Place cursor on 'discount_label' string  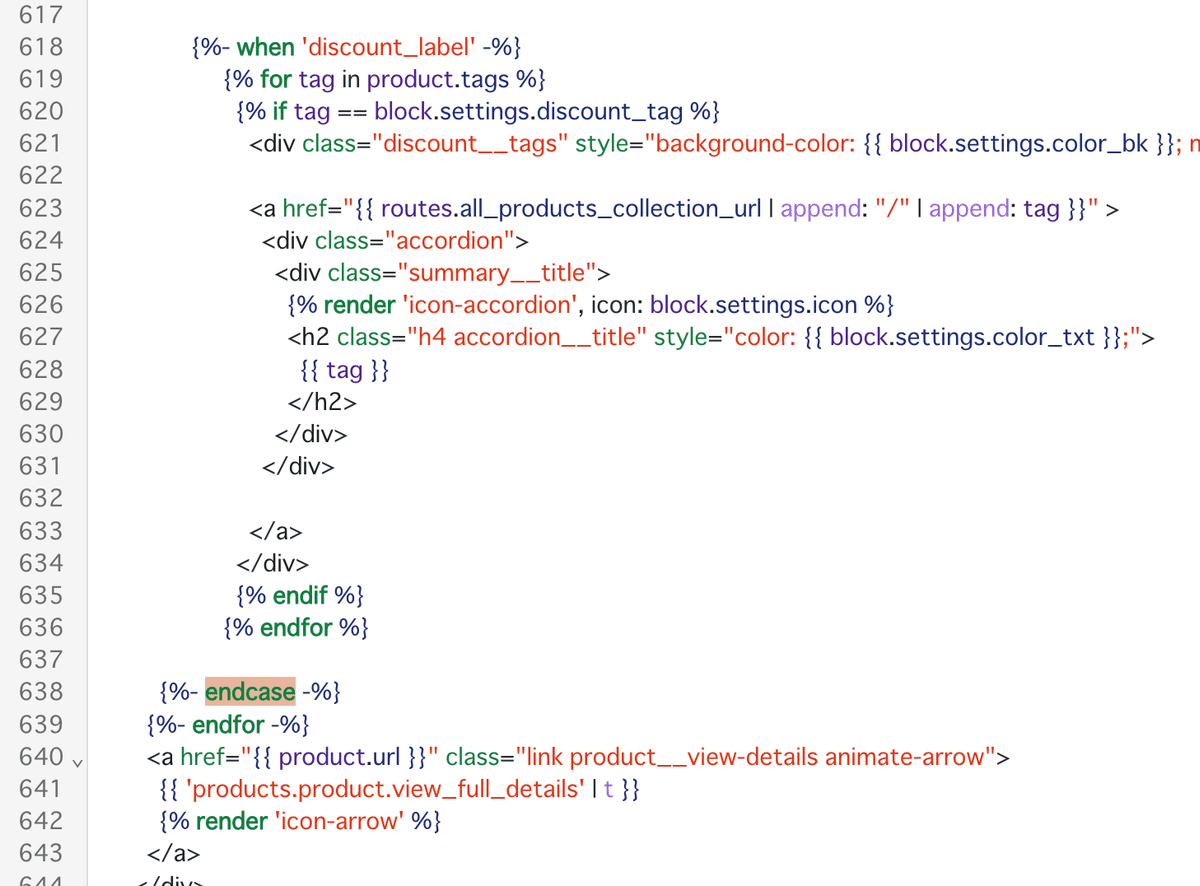[389, 47]
